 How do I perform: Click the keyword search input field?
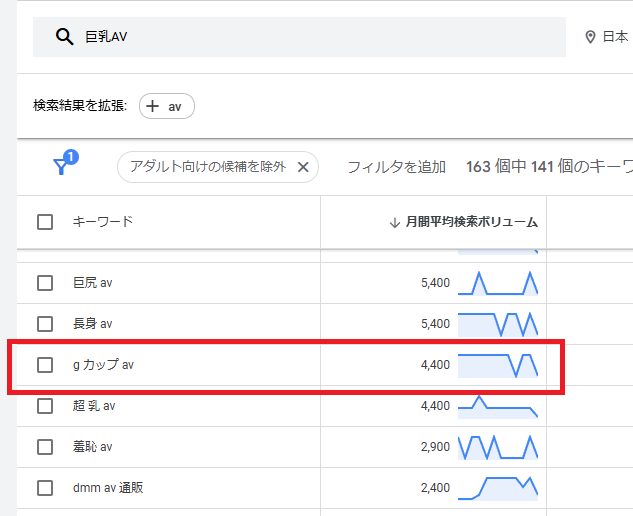pos(299,37)
